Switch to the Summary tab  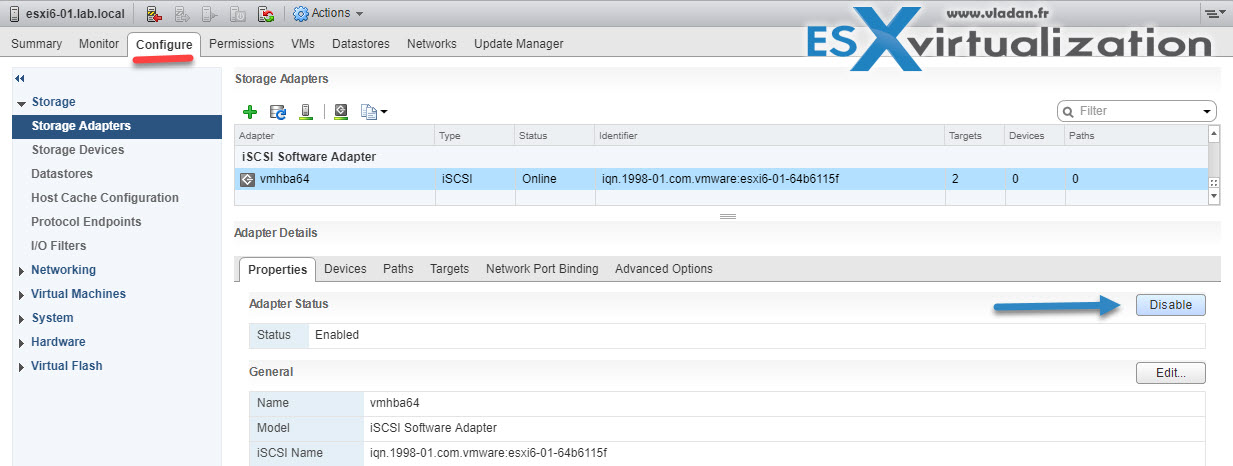point(36,44)
